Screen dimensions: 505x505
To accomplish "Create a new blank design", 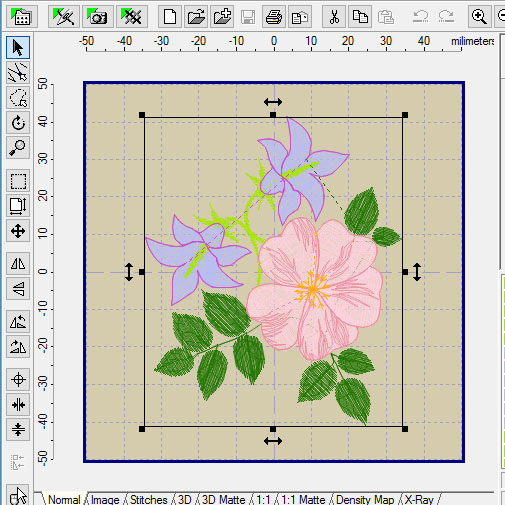I will (170, 16).
